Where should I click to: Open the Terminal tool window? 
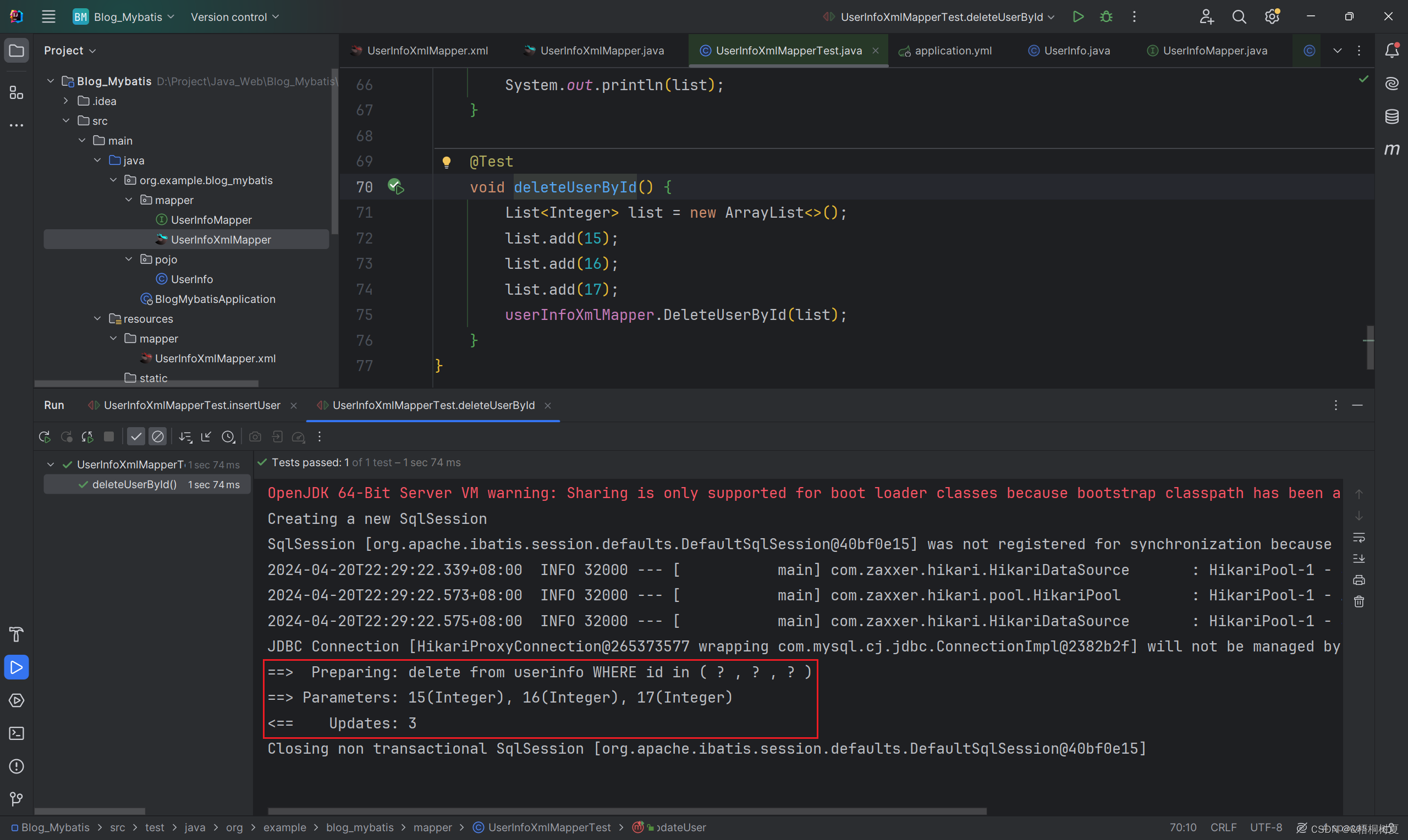point(16,733)
